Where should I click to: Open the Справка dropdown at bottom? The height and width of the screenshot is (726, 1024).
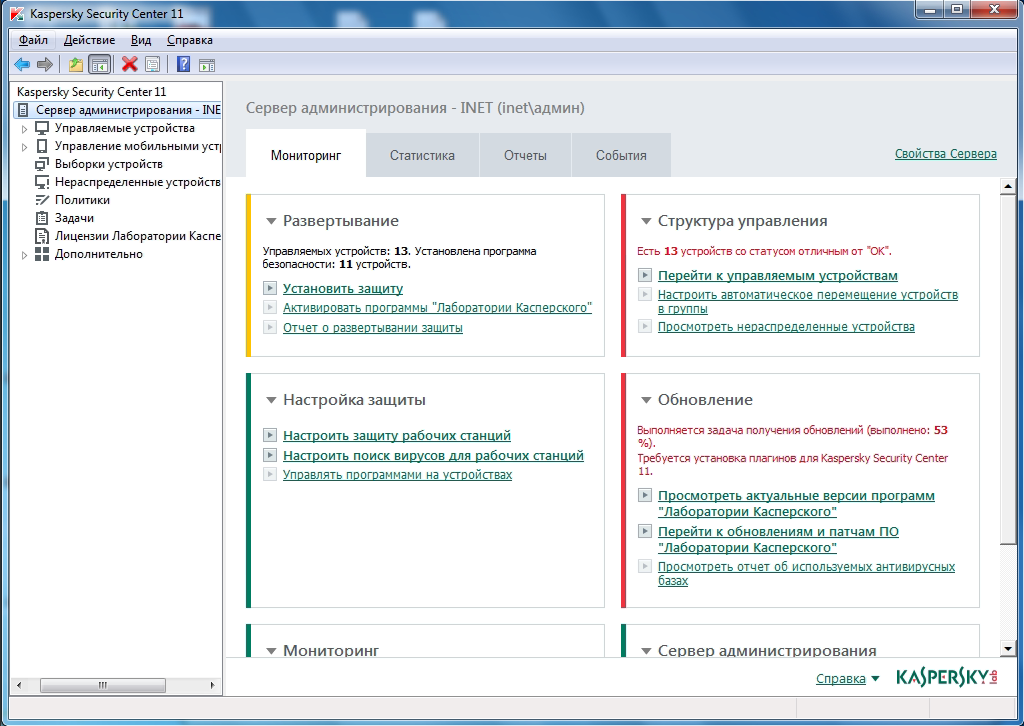coord(847,679)
